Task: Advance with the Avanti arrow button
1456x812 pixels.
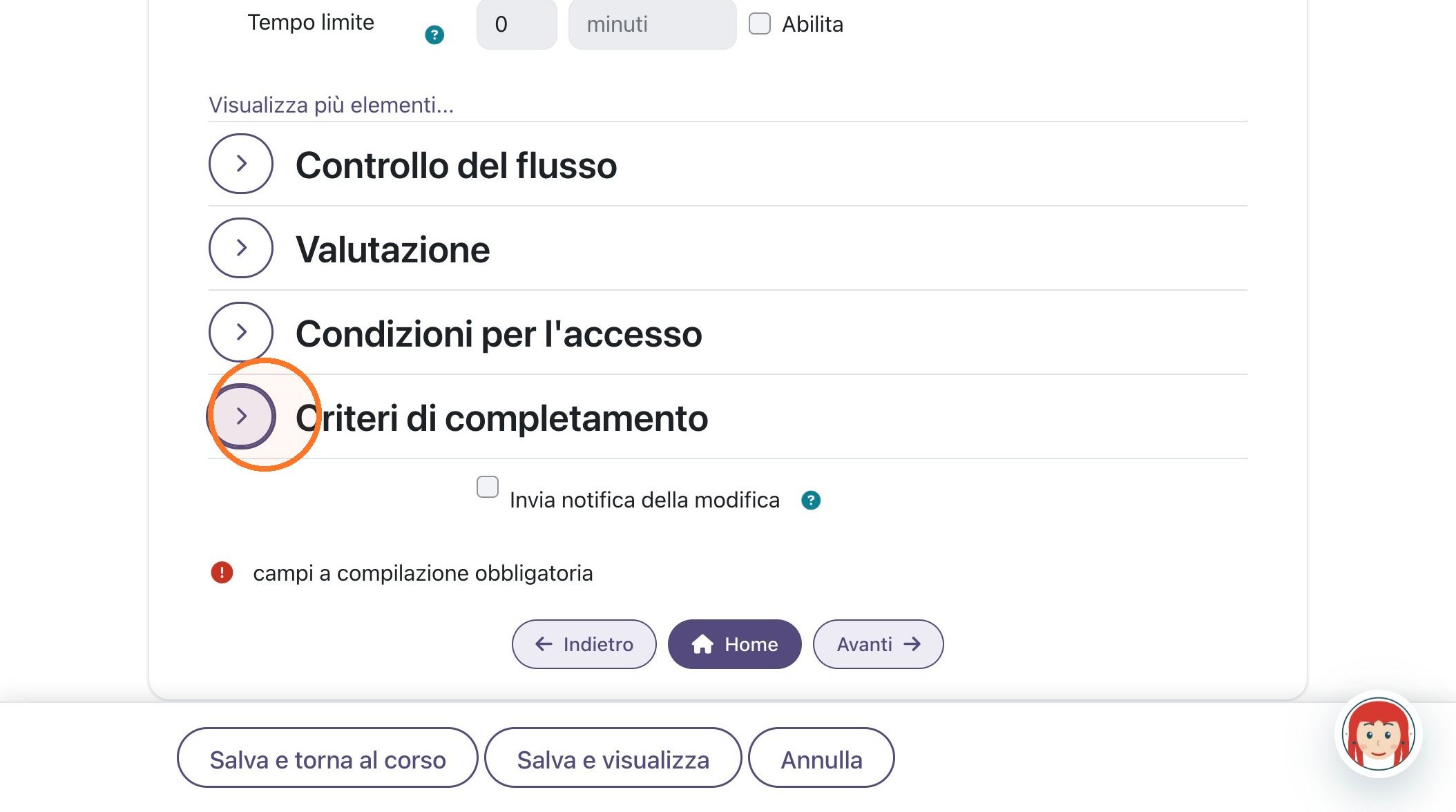Action: [878, 644]
